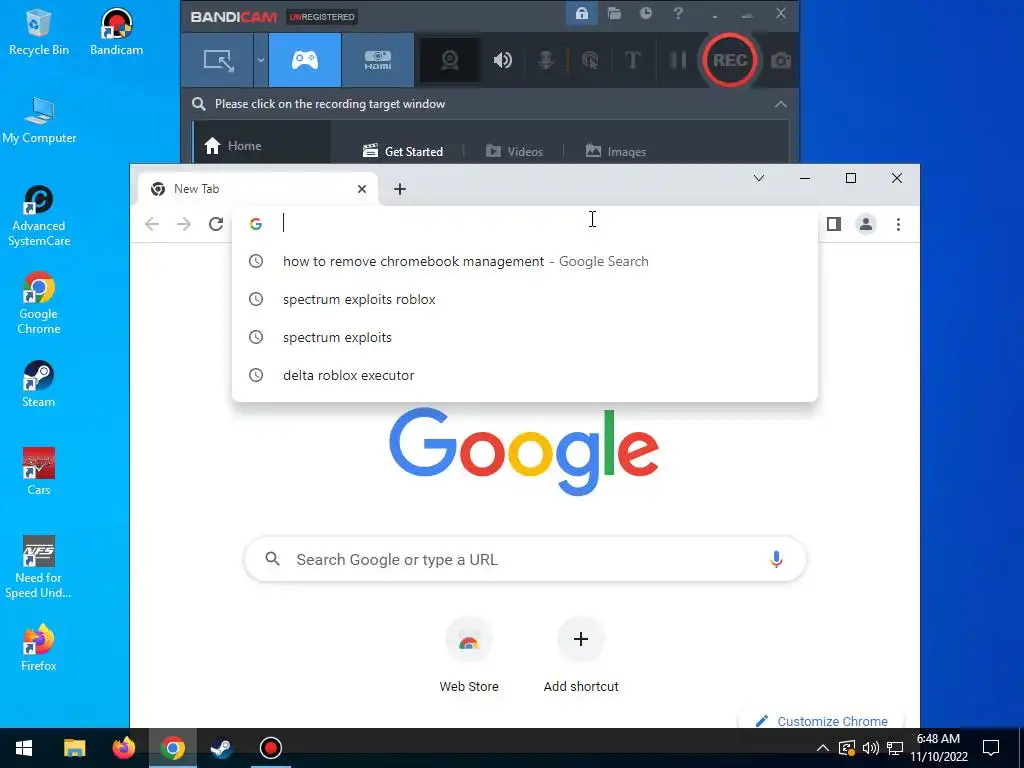Show hidden system tray icons
This screenshot has height=768, width=1024.
coord(823,748)
